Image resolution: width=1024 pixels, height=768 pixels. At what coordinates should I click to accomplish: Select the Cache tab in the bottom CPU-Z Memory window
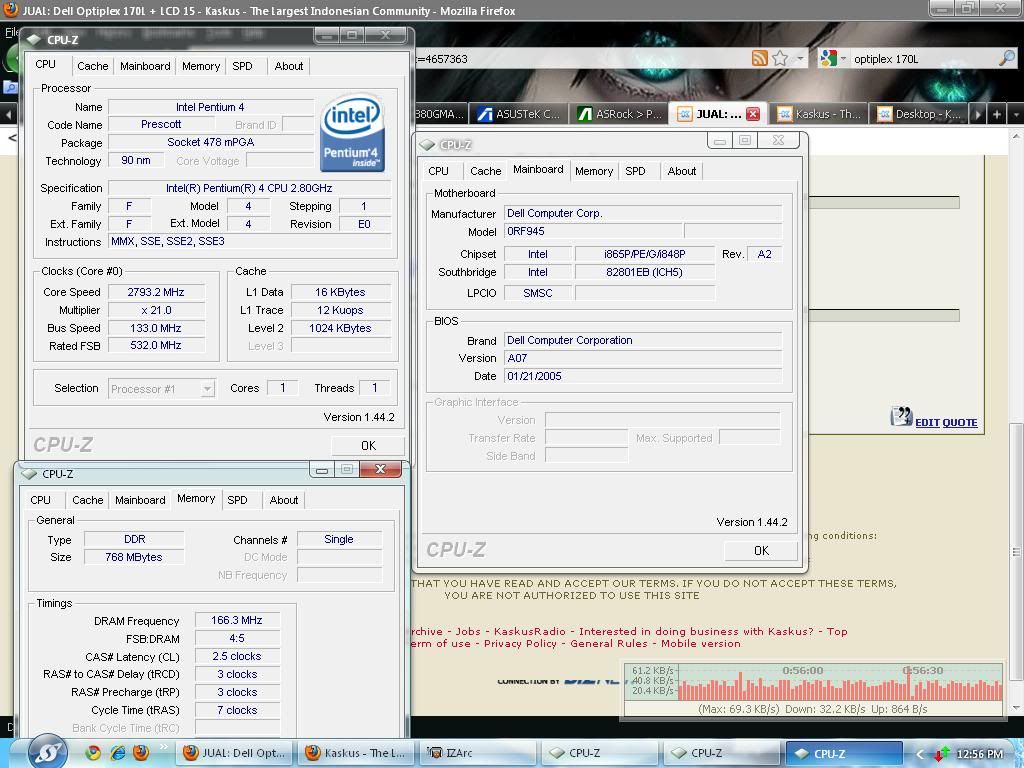(88, 500)
